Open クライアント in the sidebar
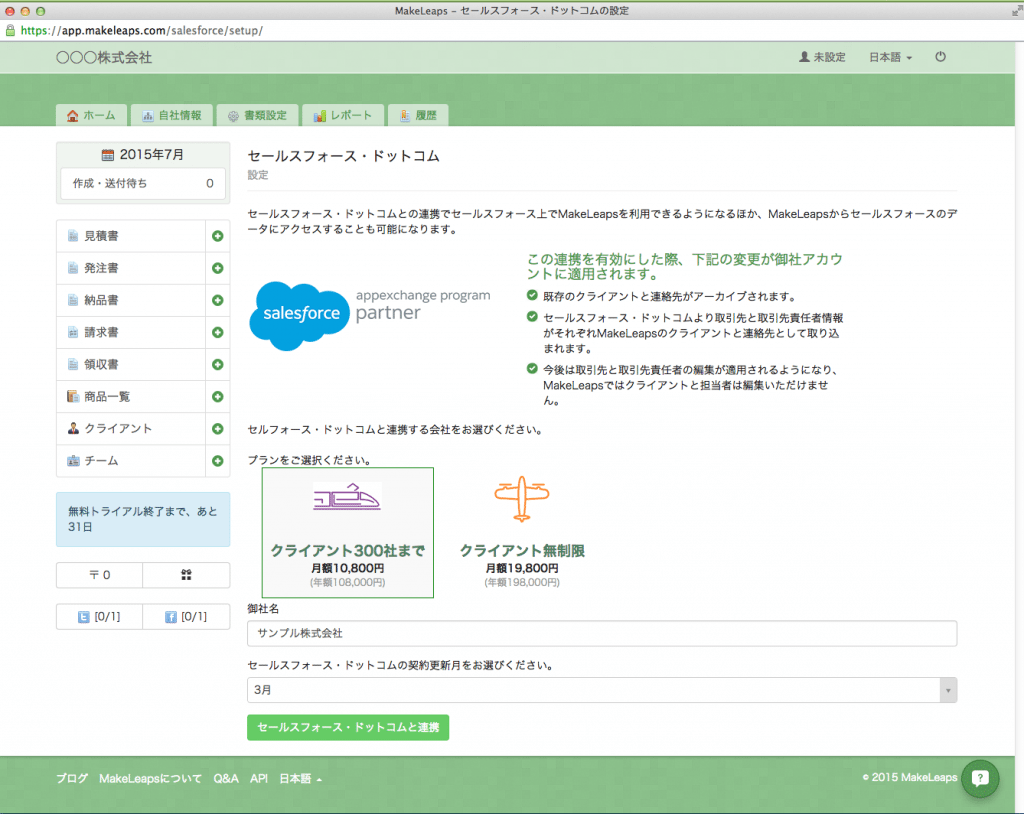Screen dimensions: 1024x814 pos(131,429)
